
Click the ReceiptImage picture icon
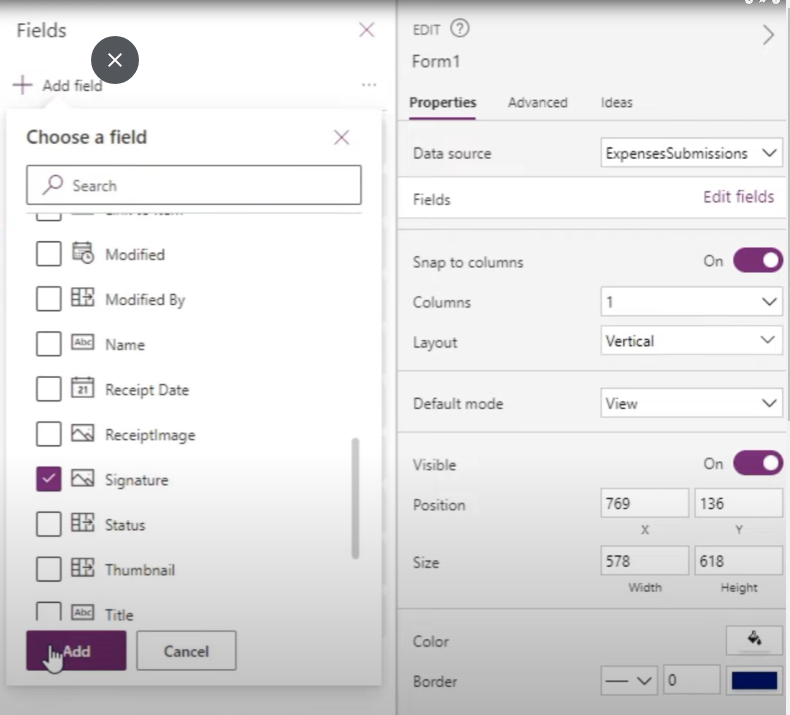pos(83,433)
